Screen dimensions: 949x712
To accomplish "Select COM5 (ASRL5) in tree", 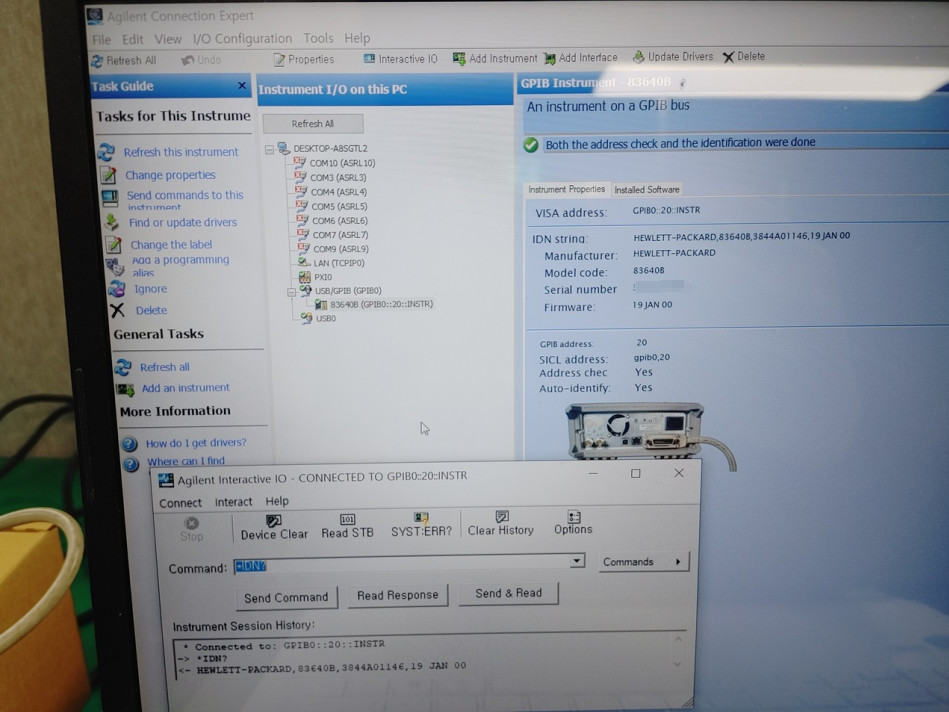I will (340, 206).
